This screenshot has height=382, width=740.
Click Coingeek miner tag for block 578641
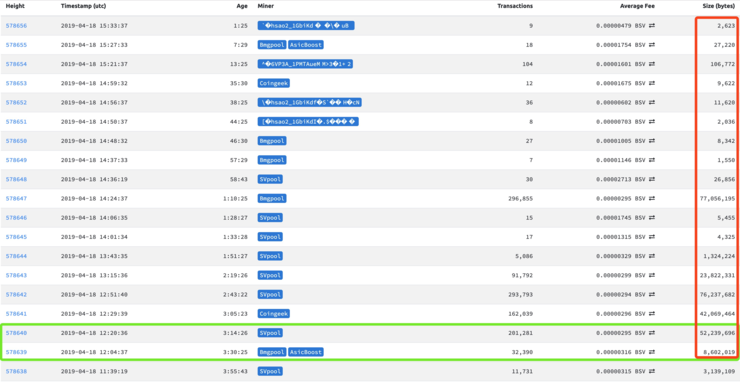point(274,314)
